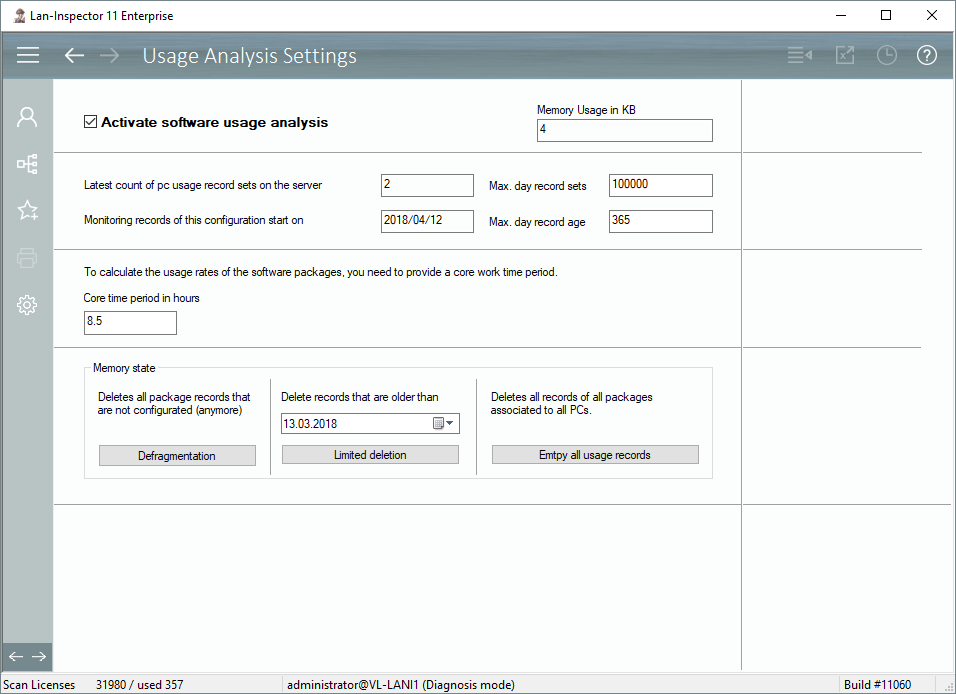The height and width of the screenshot is (694, 956).
Task: Click the Defragmentation button
Action: pyautogui.click(x=177, y=455)
